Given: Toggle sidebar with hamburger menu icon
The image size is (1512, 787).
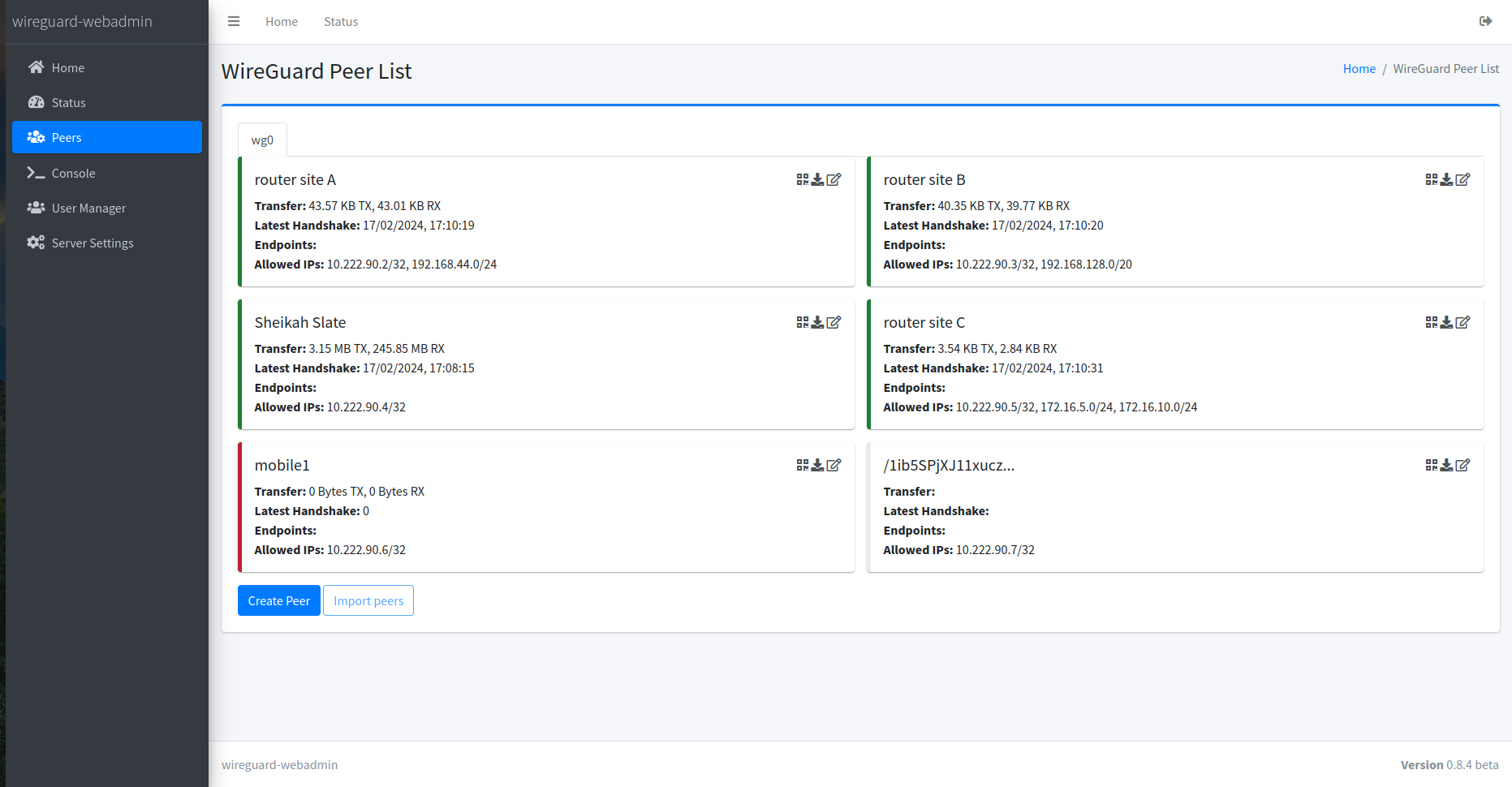Looking at the screenshot, I should (234, 21).
